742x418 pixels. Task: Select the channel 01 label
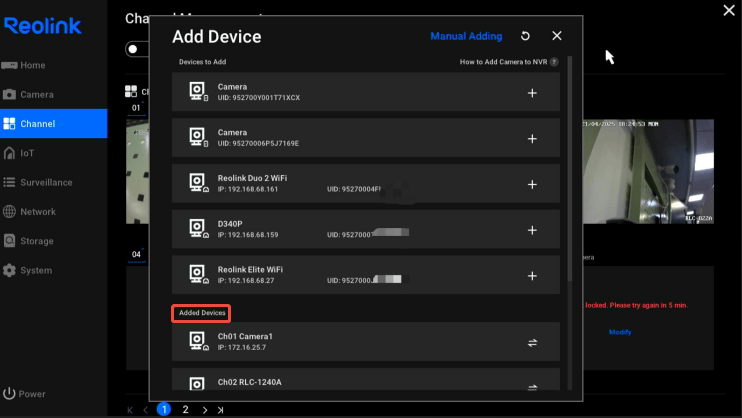tap(136, 108)
